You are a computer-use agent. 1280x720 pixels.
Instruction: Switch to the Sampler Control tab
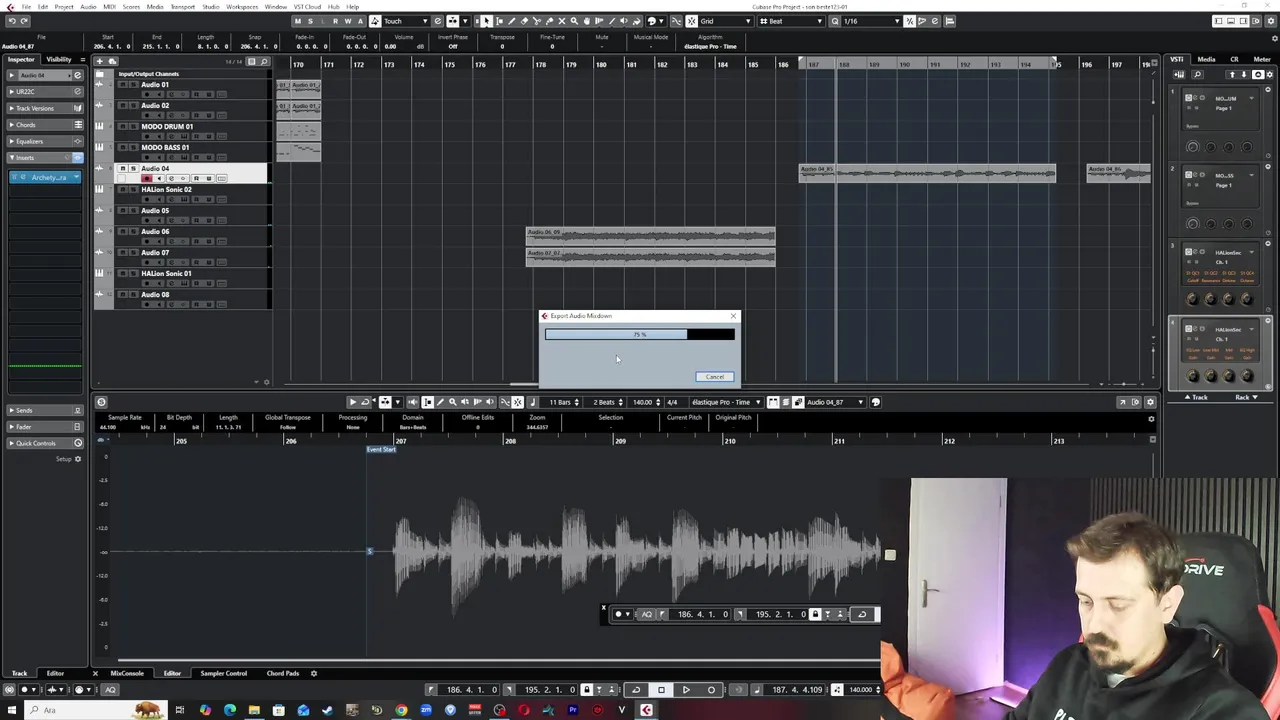(223, 673)
